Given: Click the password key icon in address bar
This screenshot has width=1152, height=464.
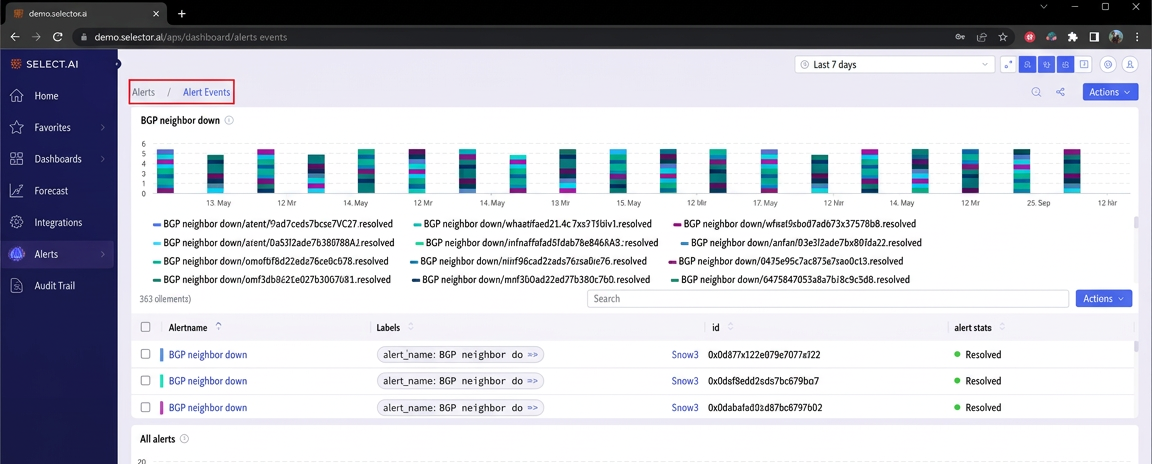Looking at the screenshot, I should (x=960, y=37).
